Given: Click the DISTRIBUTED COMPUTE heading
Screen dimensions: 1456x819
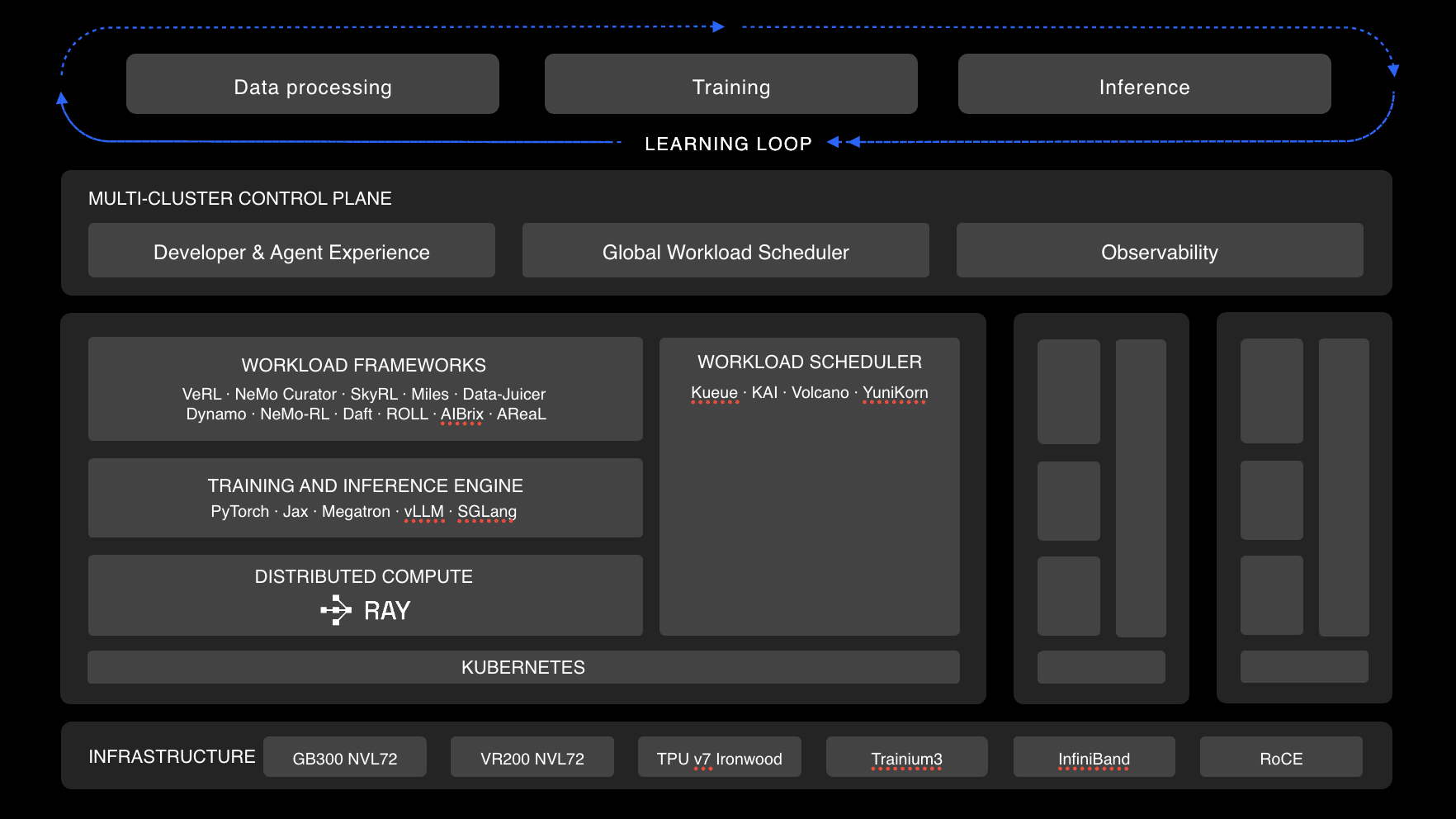Looking at the screenshot, I should point(364,576).
